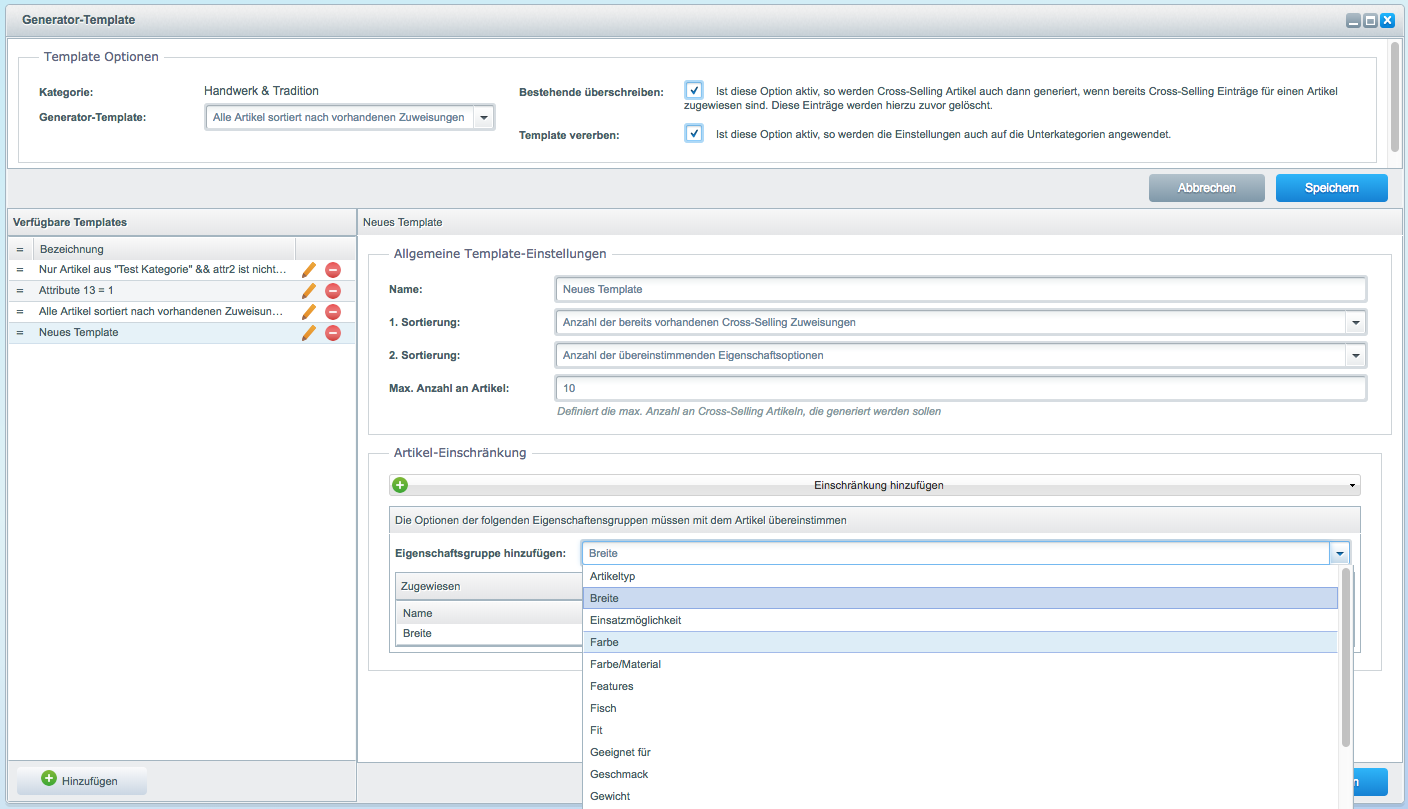This screenshot has width=1408, height=809.
Task: Choose 'Fisch' from the dropdown list
Action: point(960,708)
